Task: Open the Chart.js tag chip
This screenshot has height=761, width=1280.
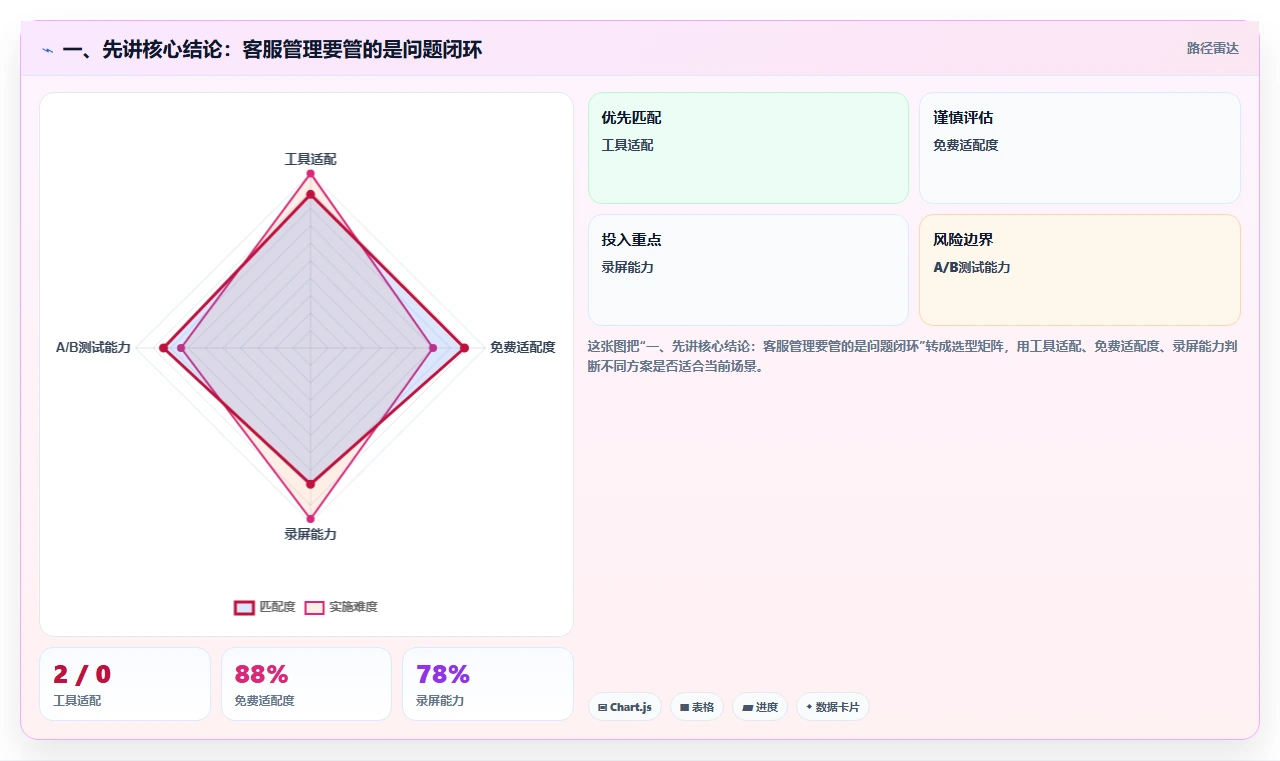Action: [x=624, y=707]
